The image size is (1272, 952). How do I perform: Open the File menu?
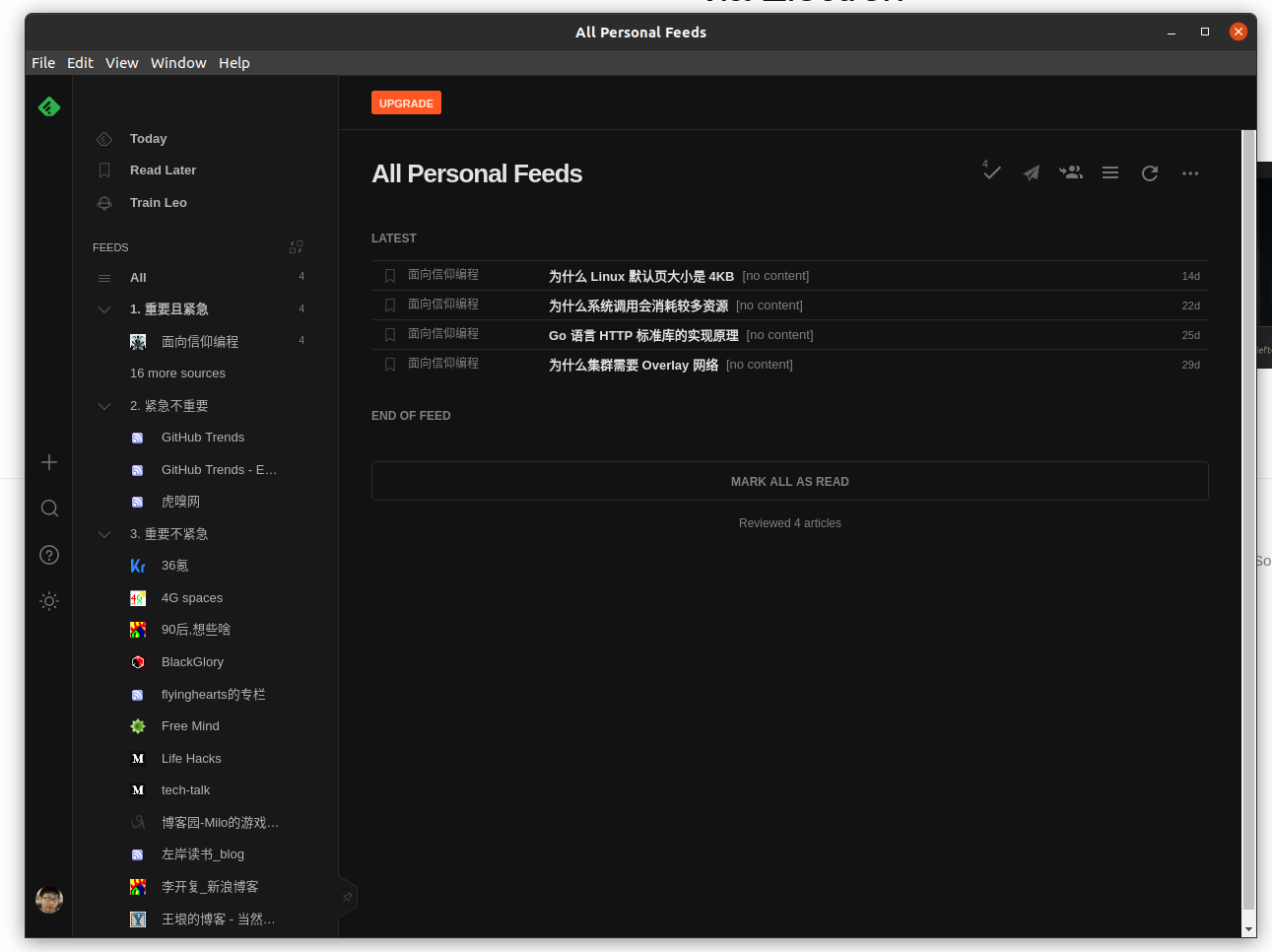(x=43, y=63)
